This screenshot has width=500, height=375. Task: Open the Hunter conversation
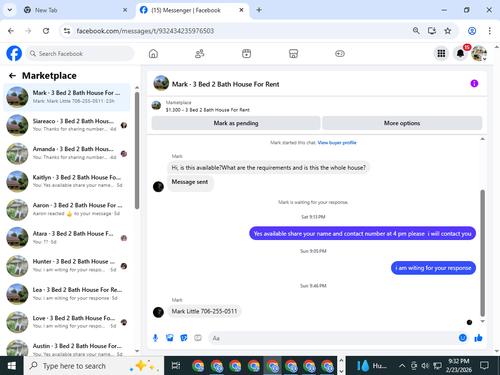(67, 266)
